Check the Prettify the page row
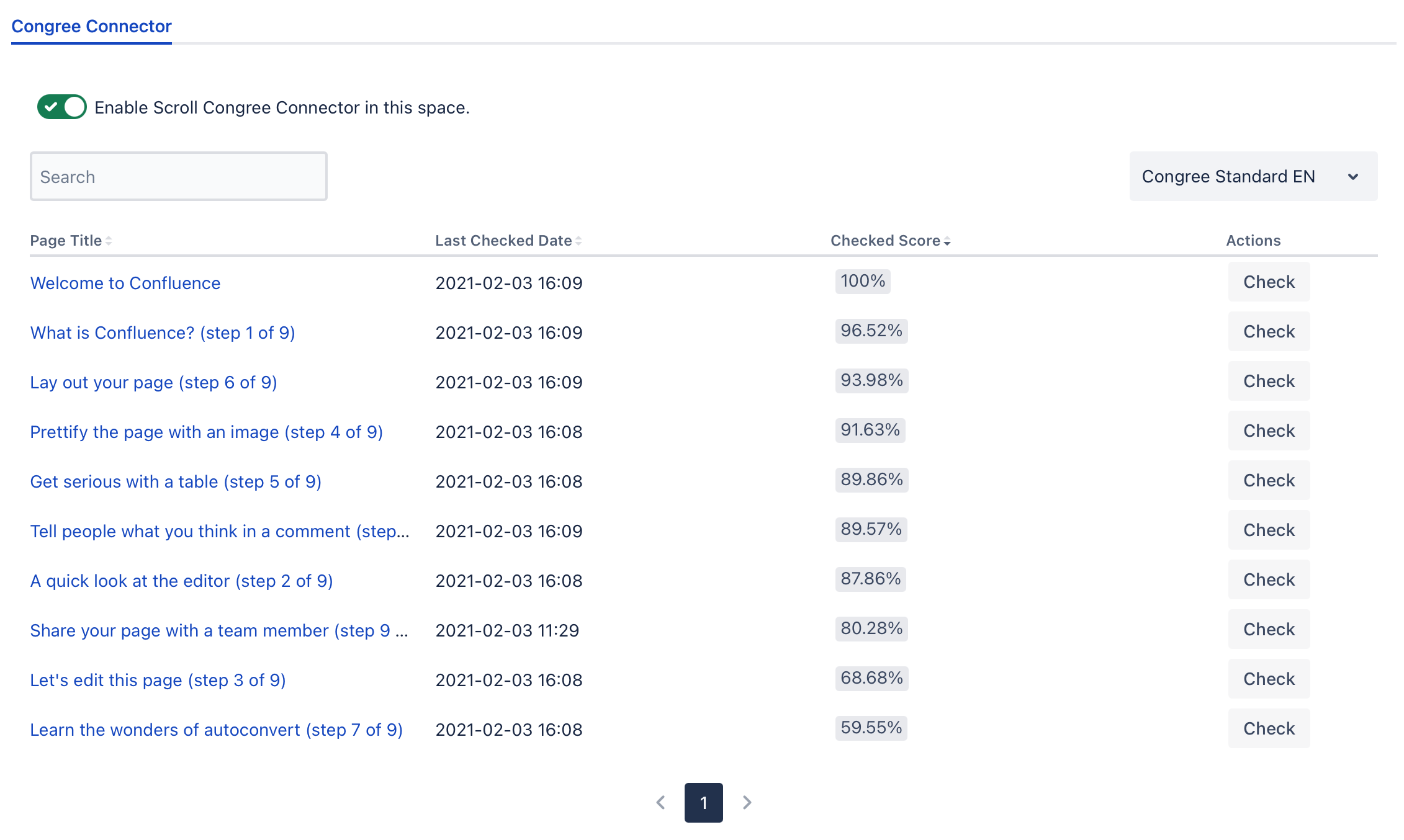The height and width of the screenshot is (840, 1404). tap(1269, 431)
